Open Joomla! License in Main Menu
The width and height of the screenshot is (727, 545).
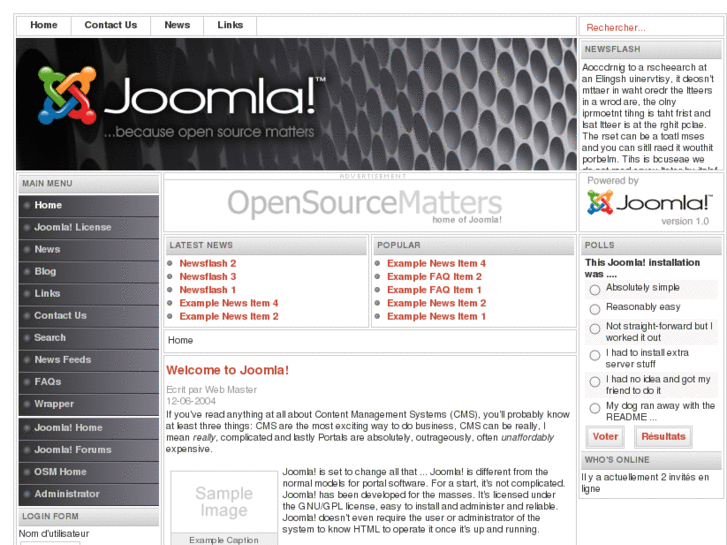coord(89,227)
